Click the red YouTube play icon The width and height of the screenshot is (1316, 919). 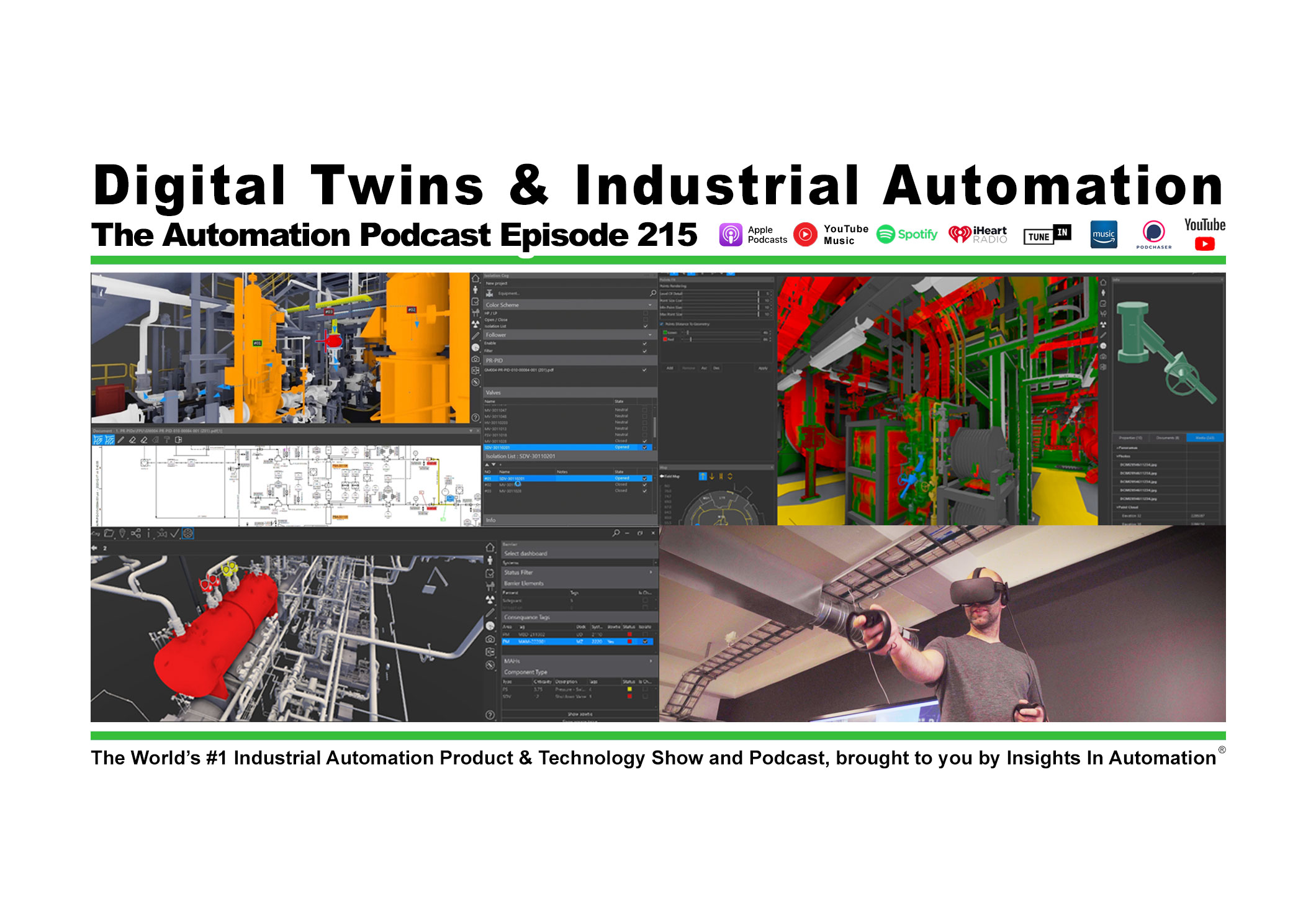1204,244
